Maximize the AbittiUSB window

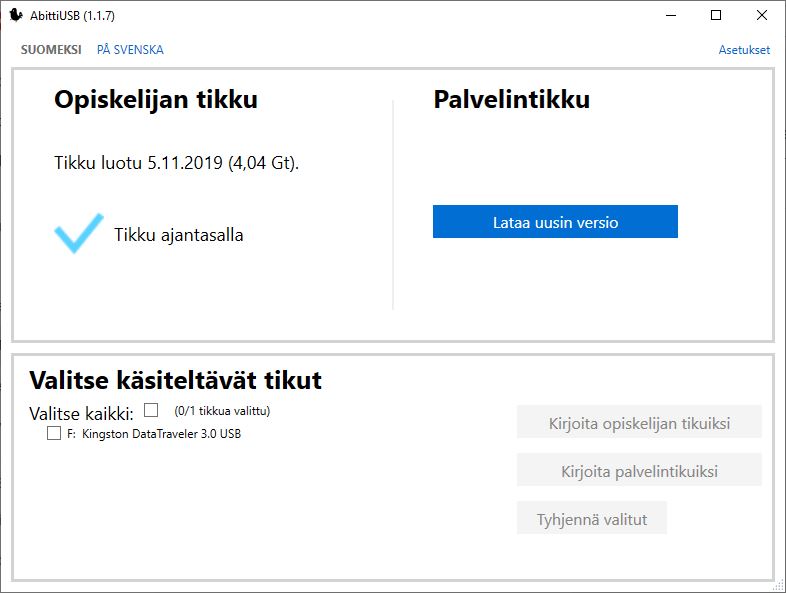716,15
